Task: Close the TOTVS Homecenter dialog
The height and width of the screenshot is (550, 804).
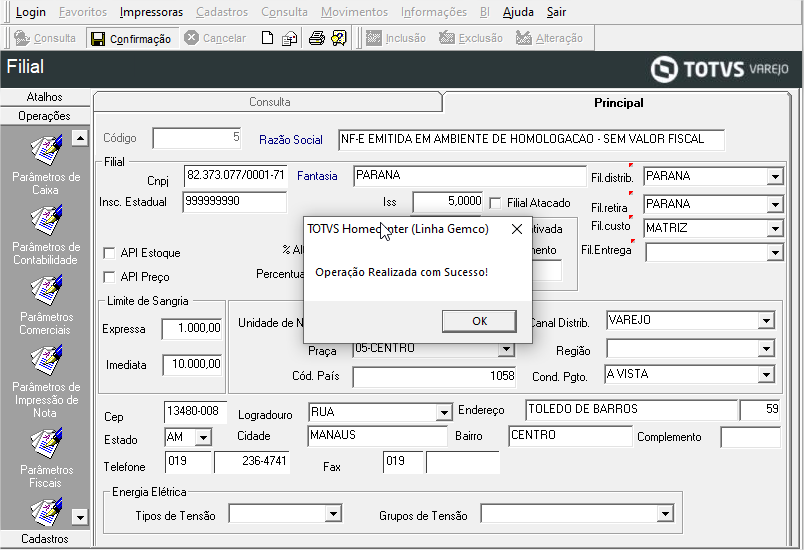Action: pyautogui.click(x=517, y=229)
